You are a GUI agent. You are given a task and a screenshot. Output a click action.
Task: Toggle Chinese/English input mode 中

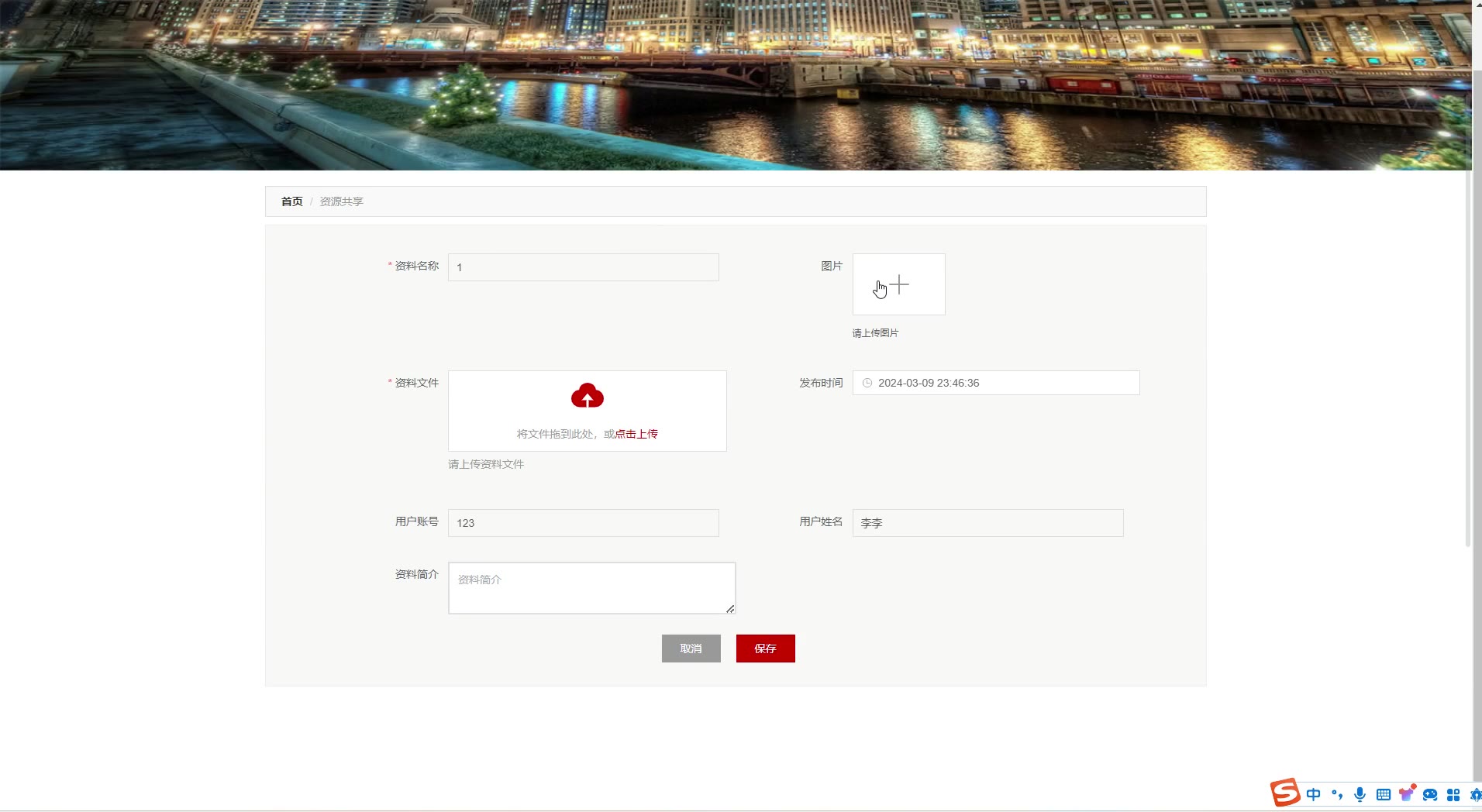coord(1313,794)
